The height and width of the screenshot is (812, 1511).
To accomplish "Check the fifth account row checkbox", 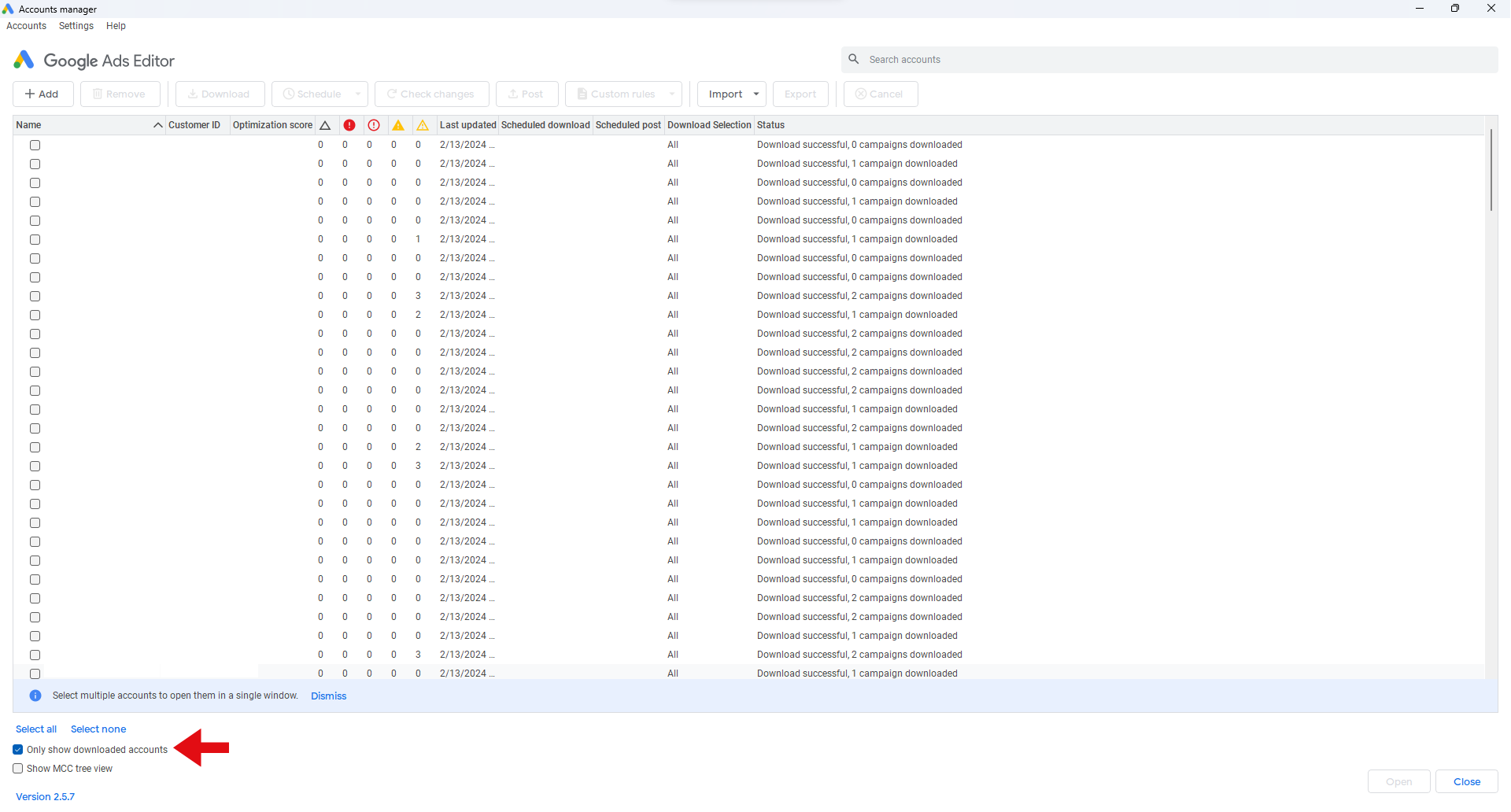I will coord(35,220).
